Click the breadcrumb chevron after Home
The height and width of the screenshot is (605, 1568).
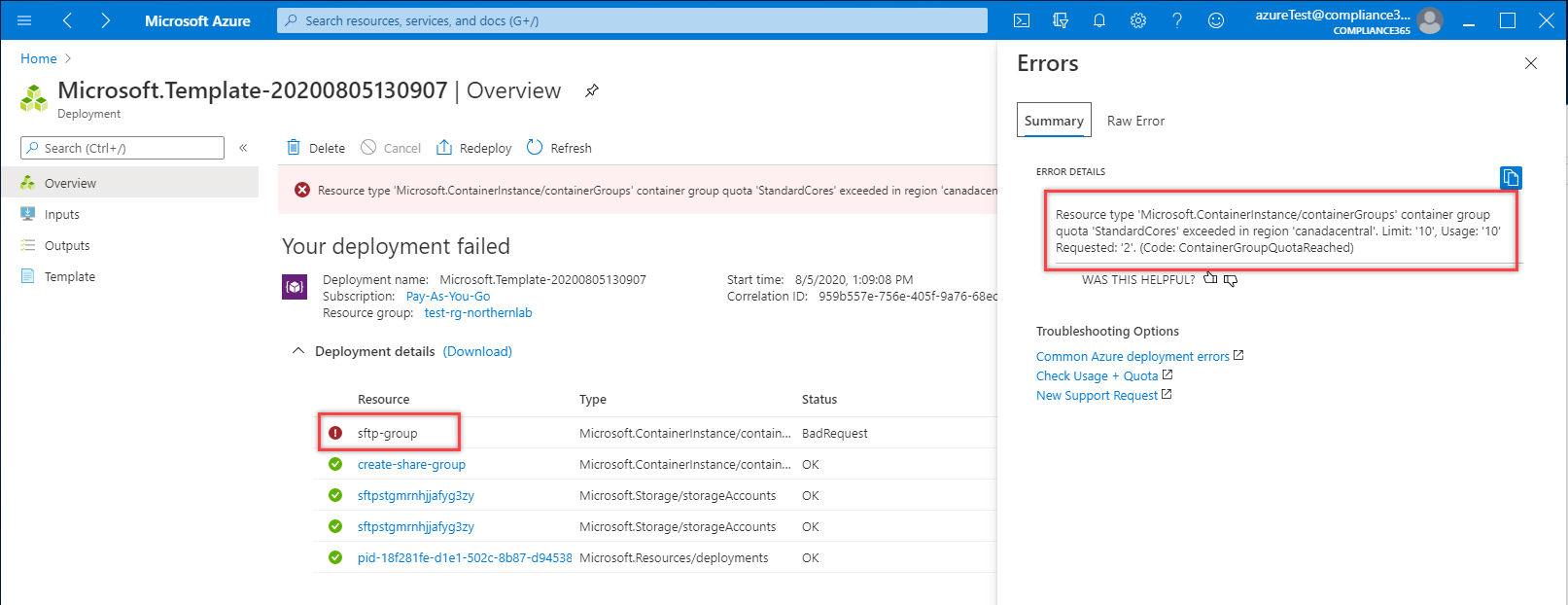68,58
